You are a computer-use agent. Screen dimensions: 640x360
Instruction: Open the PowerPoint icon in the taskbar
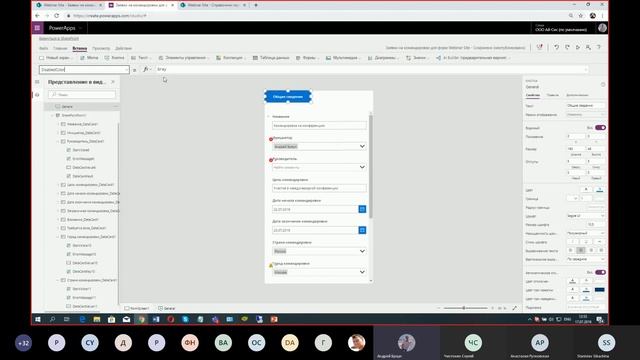(x=274, y=319)
